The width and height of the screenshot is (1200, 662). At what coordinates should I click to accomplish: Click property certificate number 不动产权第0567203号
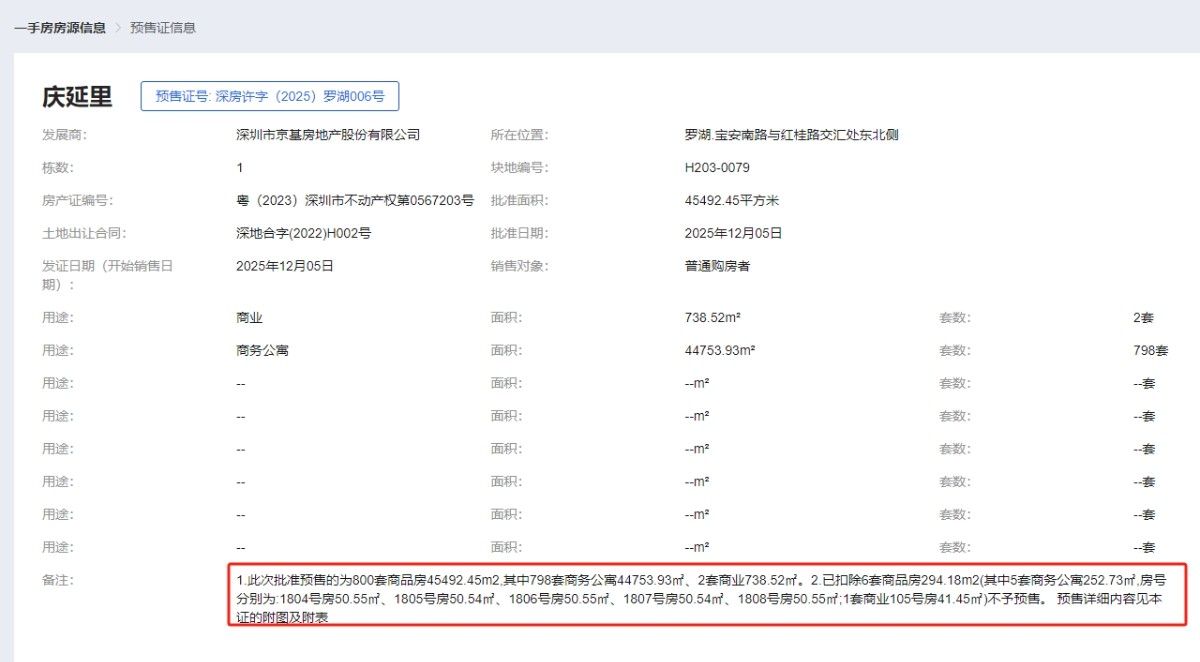(355, 201)
